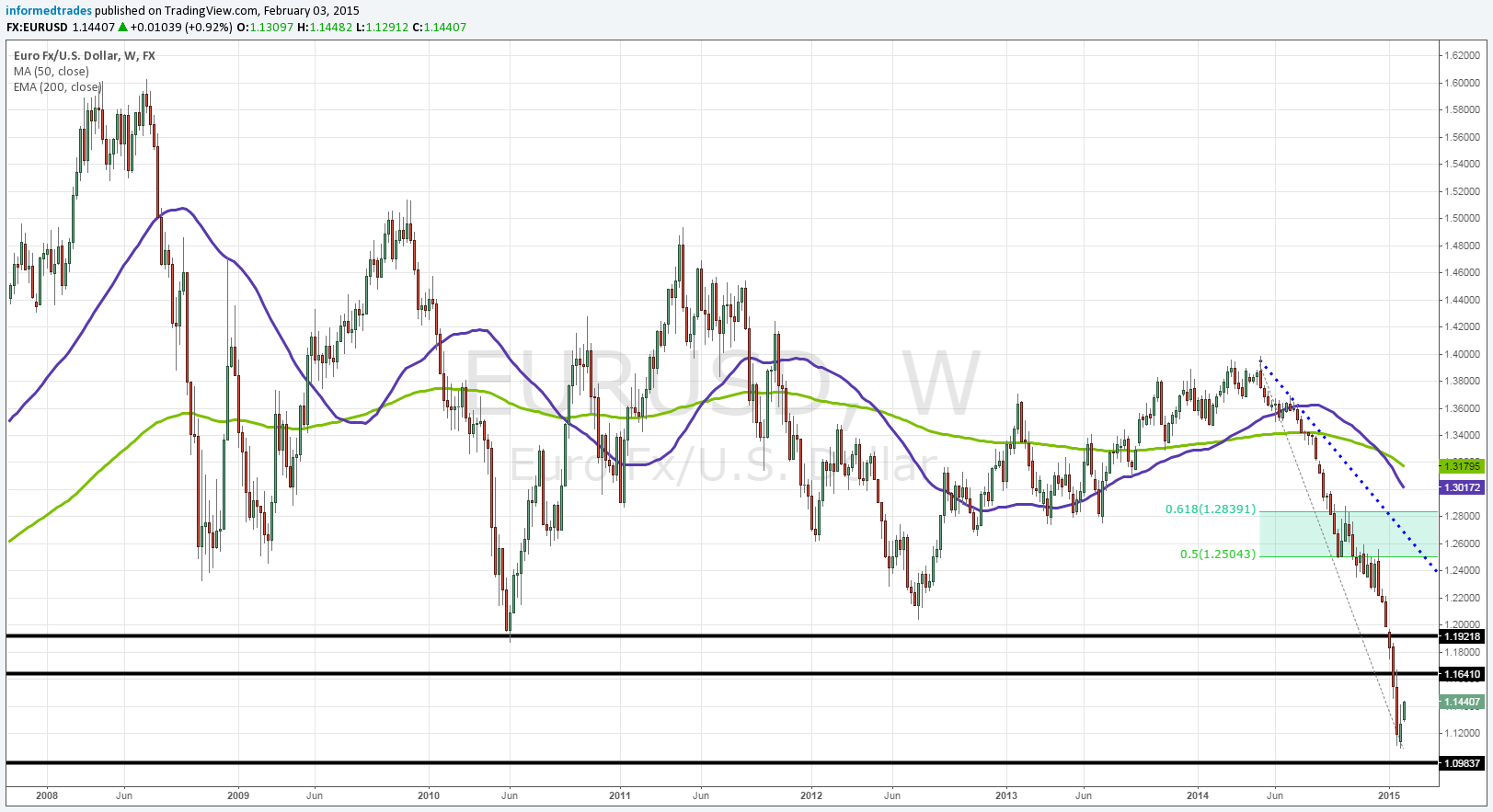Click the 1.60000 price axis label

pos(1462,83)
